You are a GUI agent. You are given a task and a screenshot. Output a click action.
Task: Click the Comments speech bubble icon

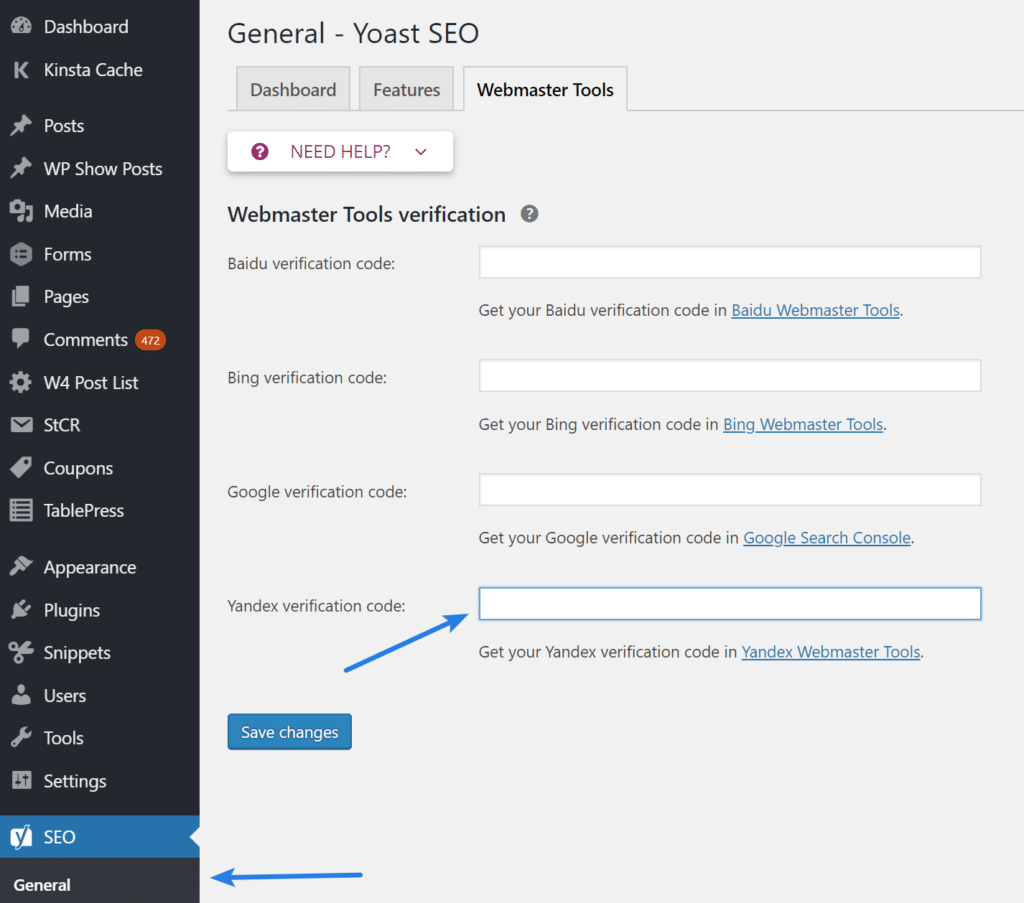point(22,340)
